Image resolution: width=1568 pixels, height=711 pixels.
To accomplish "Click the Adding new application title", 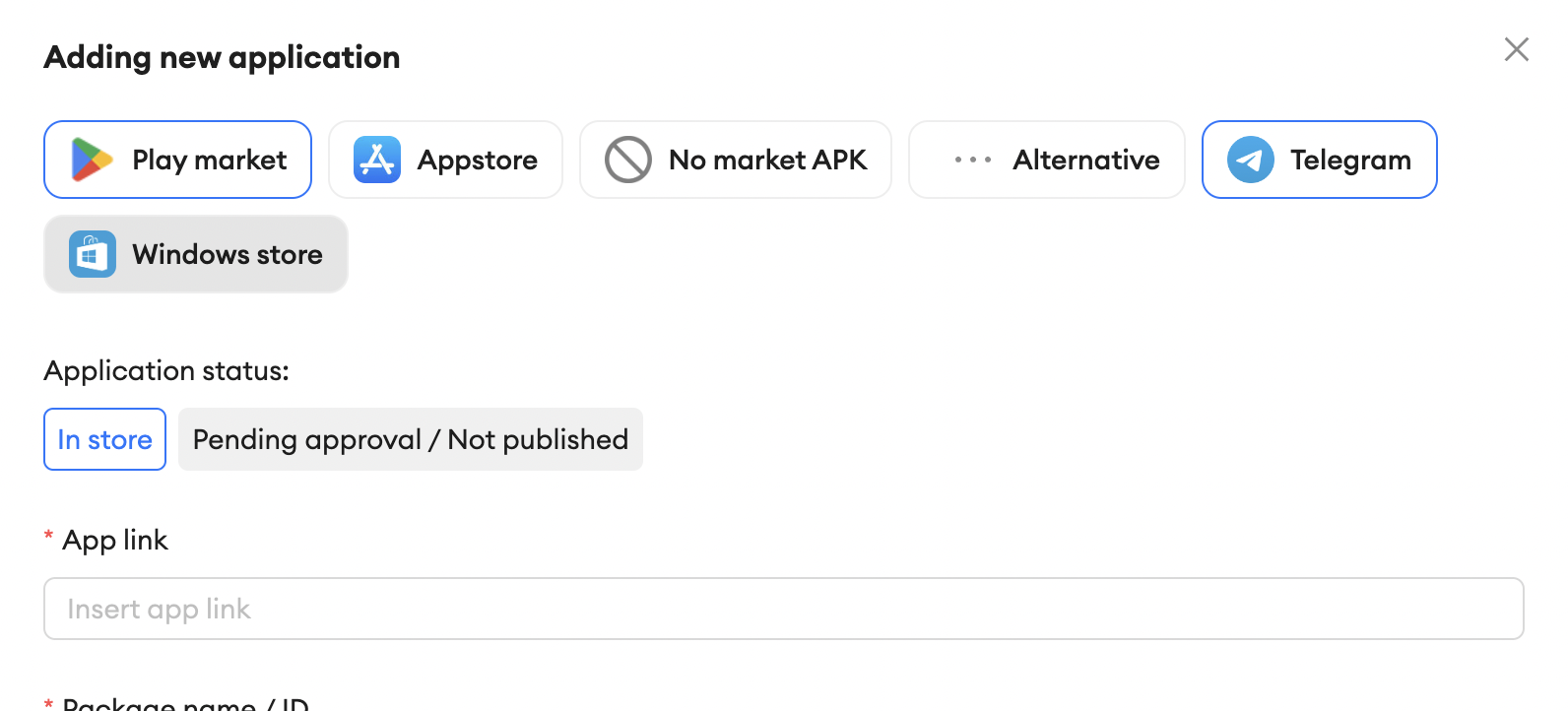I will [221, 57].
